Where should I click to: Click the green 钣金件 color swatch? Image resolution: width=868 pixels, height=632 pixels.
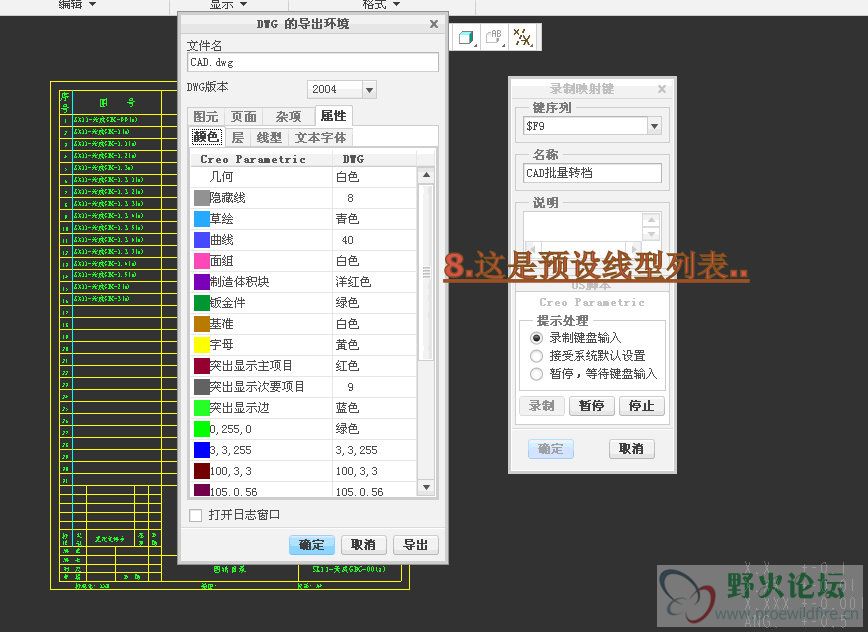pos(202,303)
